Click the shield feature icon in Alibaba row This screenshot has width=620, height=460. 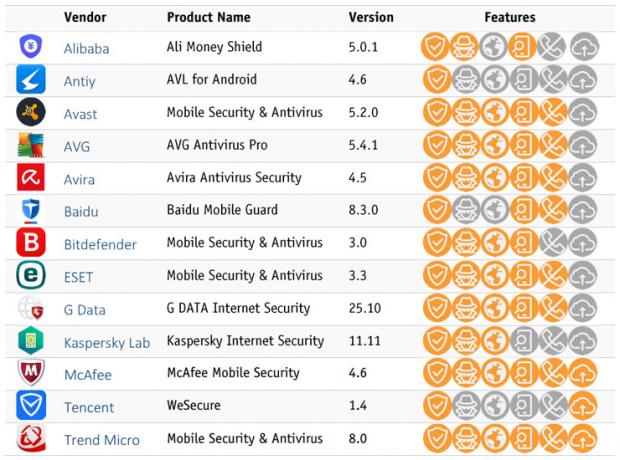(x=436, y=47)
